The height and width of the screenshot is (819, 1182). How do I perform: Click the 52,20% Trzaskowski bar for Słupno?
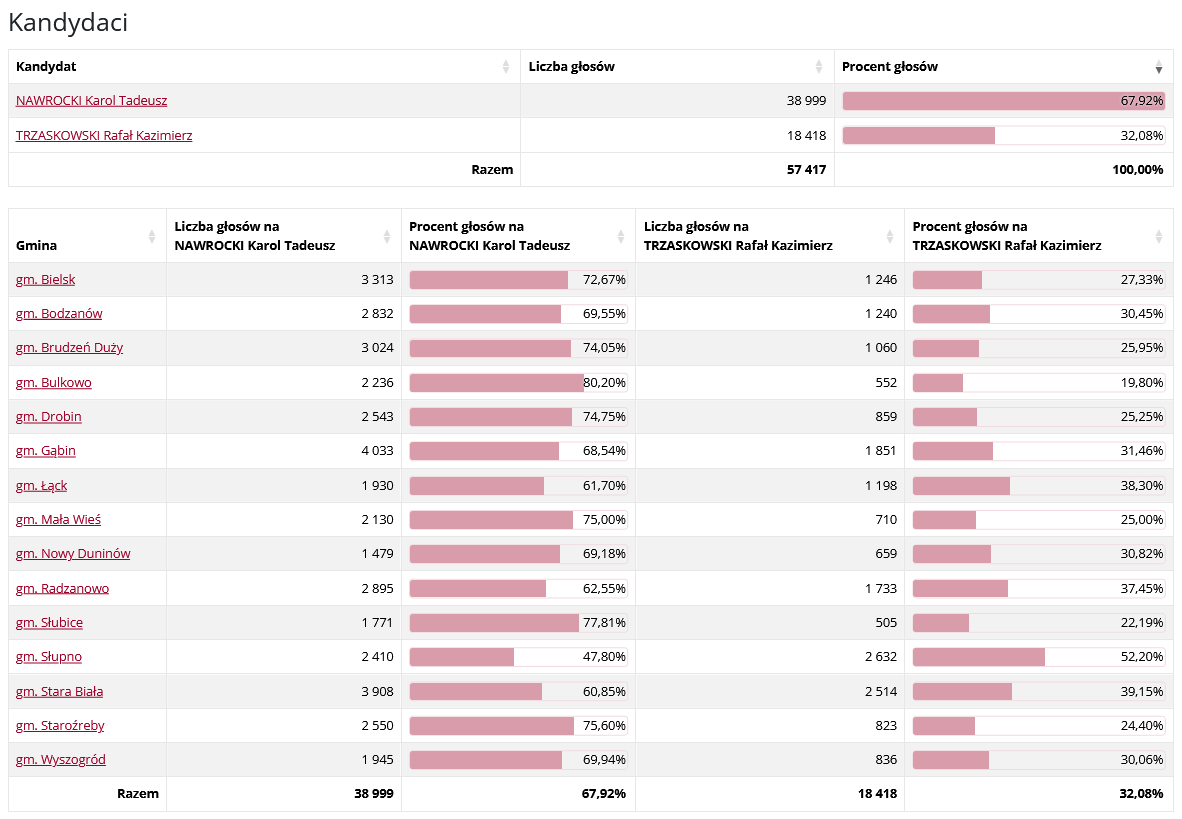click(979, 657)
